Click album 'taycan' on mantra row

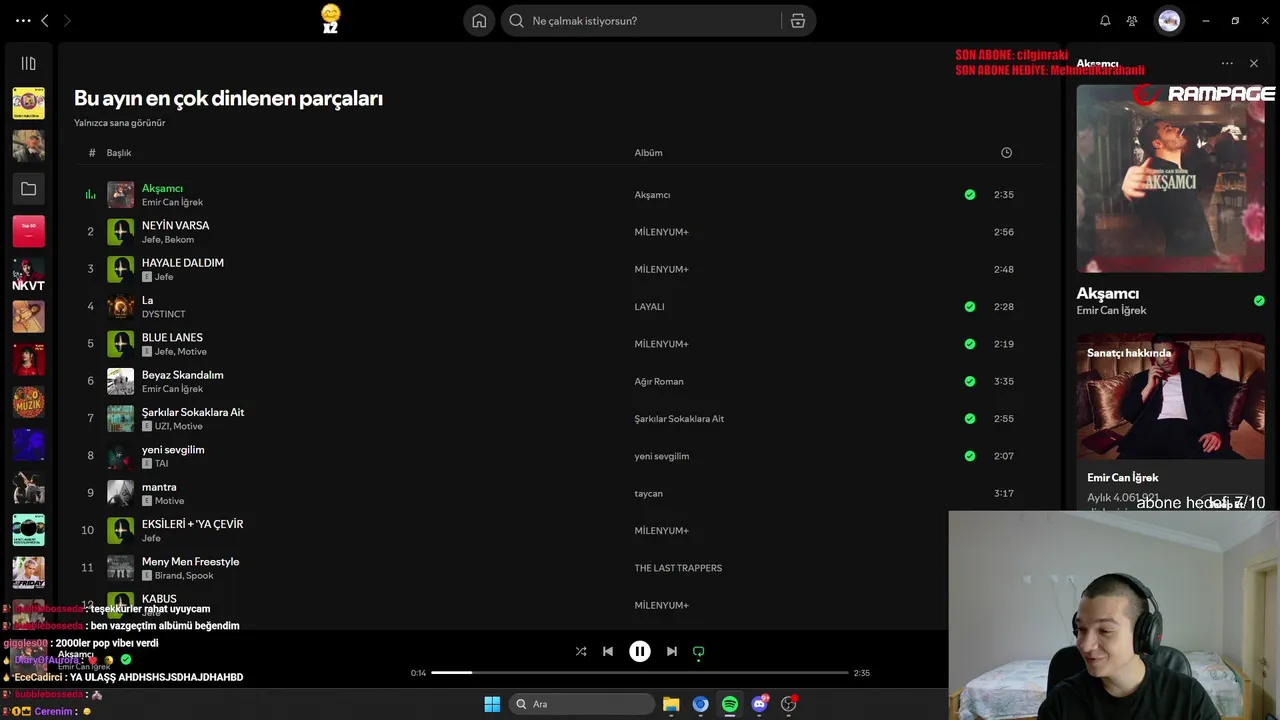[x=648, y=493]
